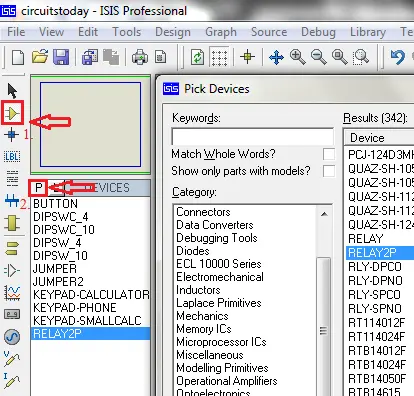Select the Tape Recorder Mode tool
The image size is (414, 396).
(12, 314)
